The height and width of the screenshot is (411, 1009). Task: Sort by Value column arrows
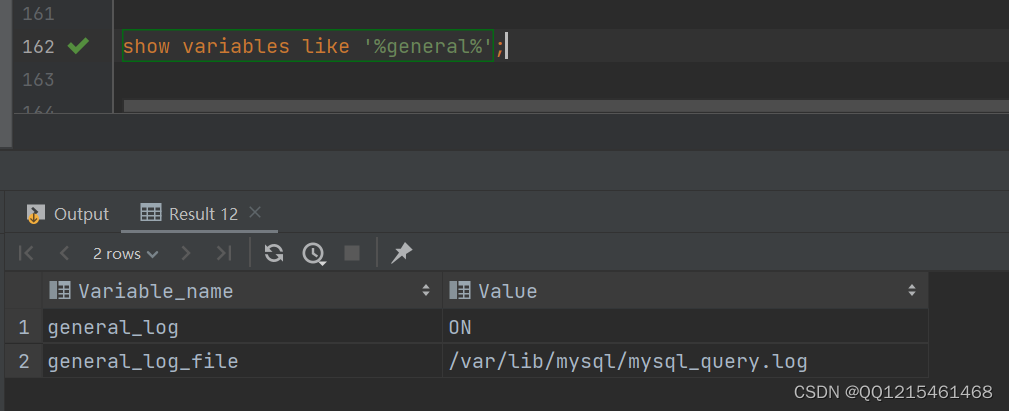click(x=911, y=291)
